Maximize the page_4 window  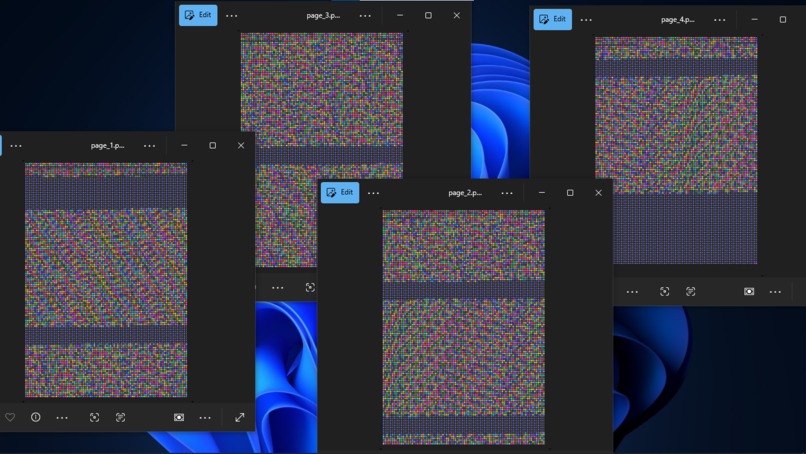coord(783,20)
